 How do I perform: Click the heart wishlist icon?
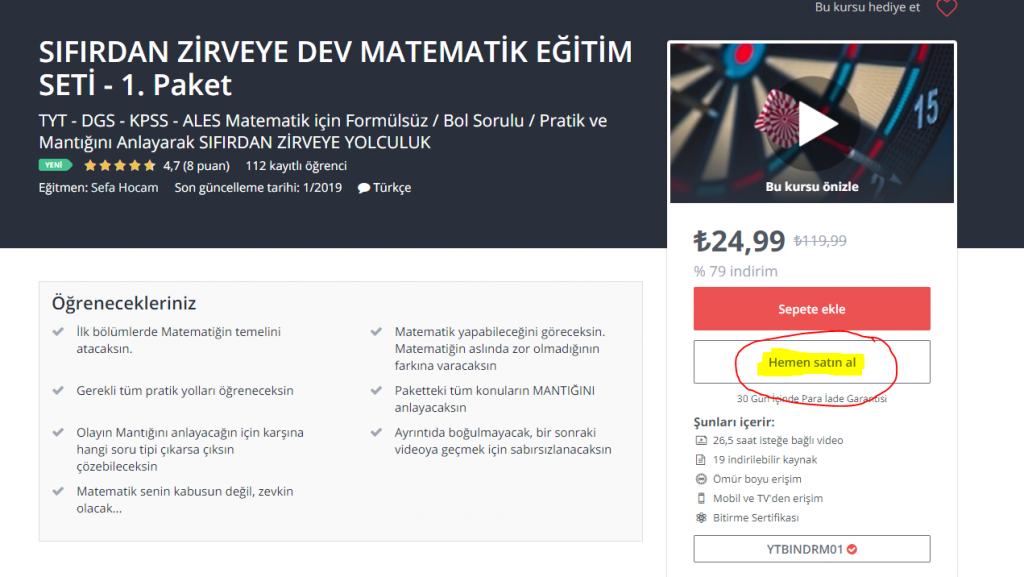[946, 8]
